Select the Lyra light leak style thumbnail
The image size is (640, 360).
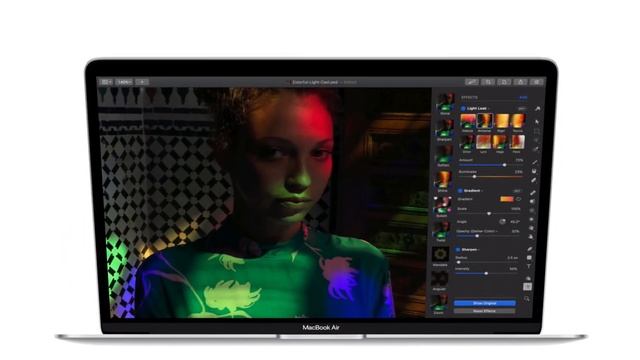(x=483, y=142)
